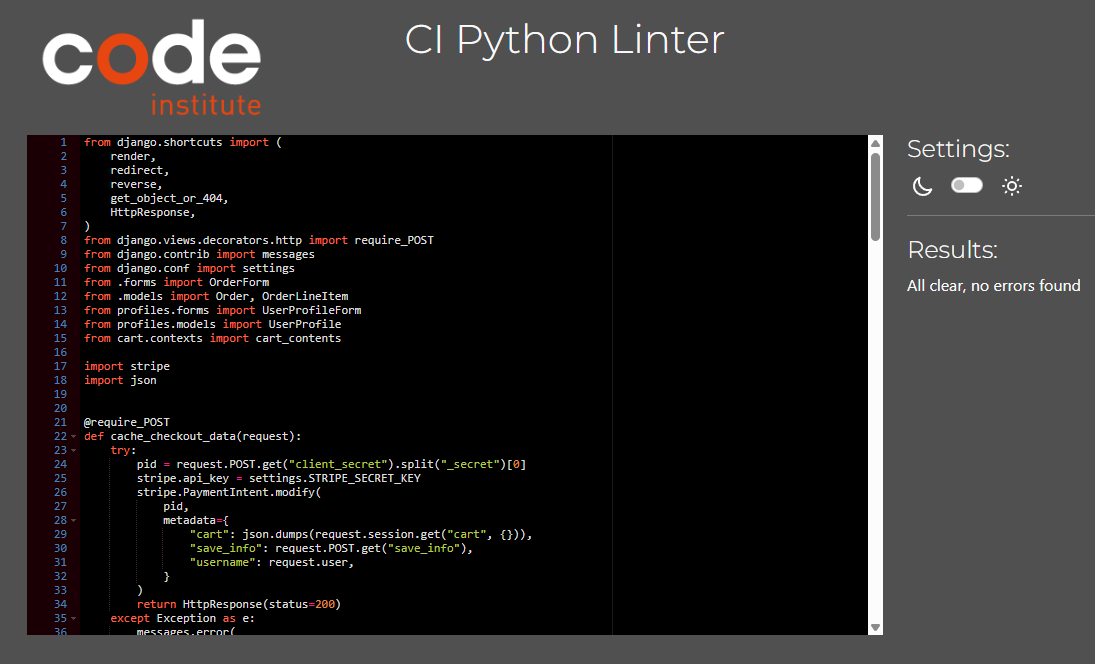Toggle the theme switch in Settings

[x=967, y=185]
